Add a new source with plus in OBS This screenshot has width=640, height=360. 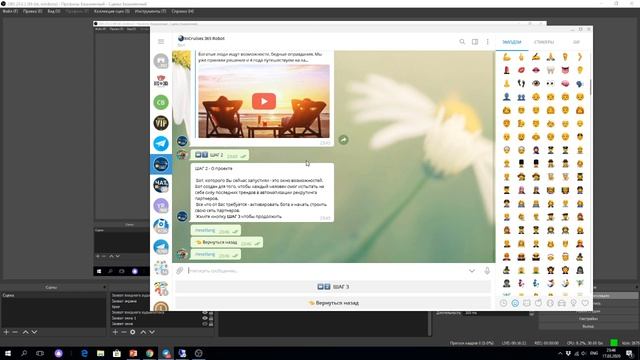point(115,332)
